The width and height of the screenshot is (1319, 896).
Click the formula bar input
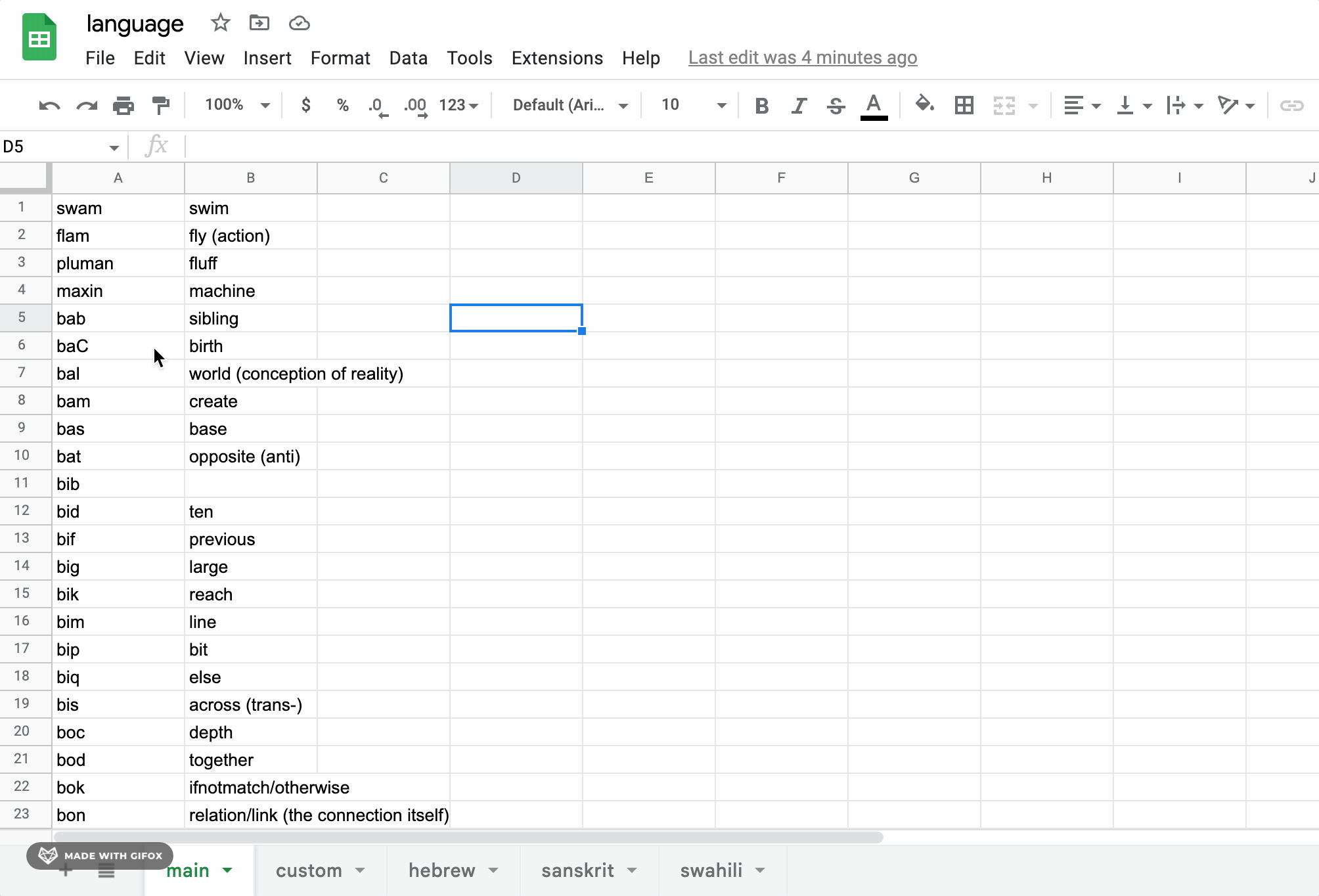pyautogui.click(x=460, y=146)
